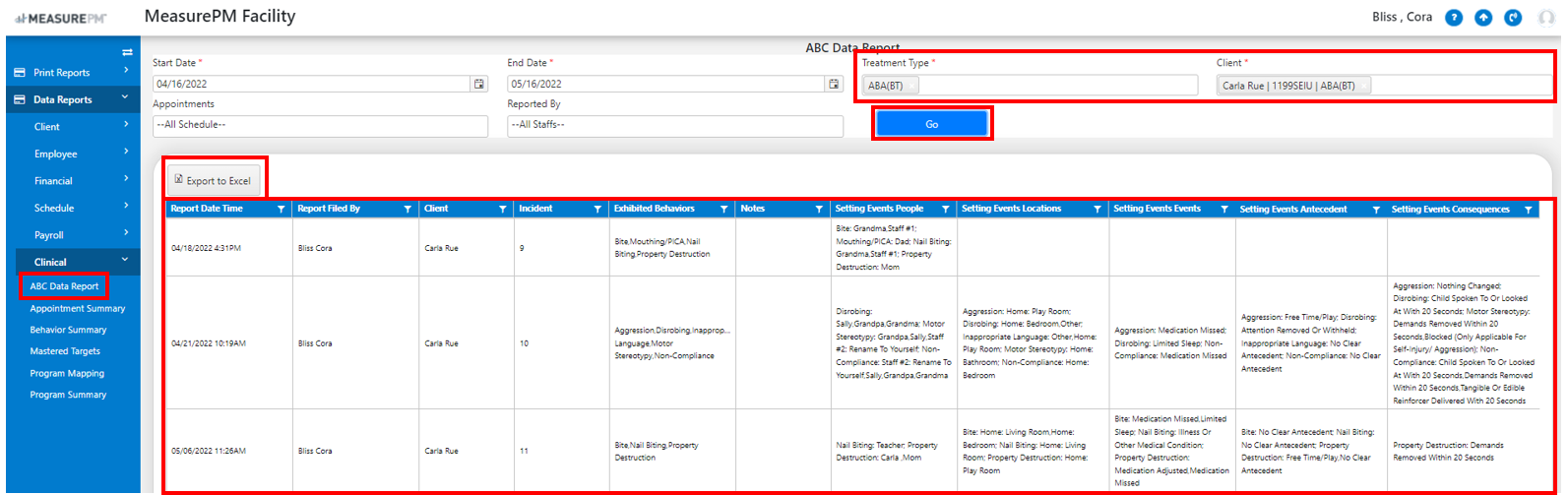Click the MeasurePM logo
Screen dimensions: 1568x495
[60, 19]
